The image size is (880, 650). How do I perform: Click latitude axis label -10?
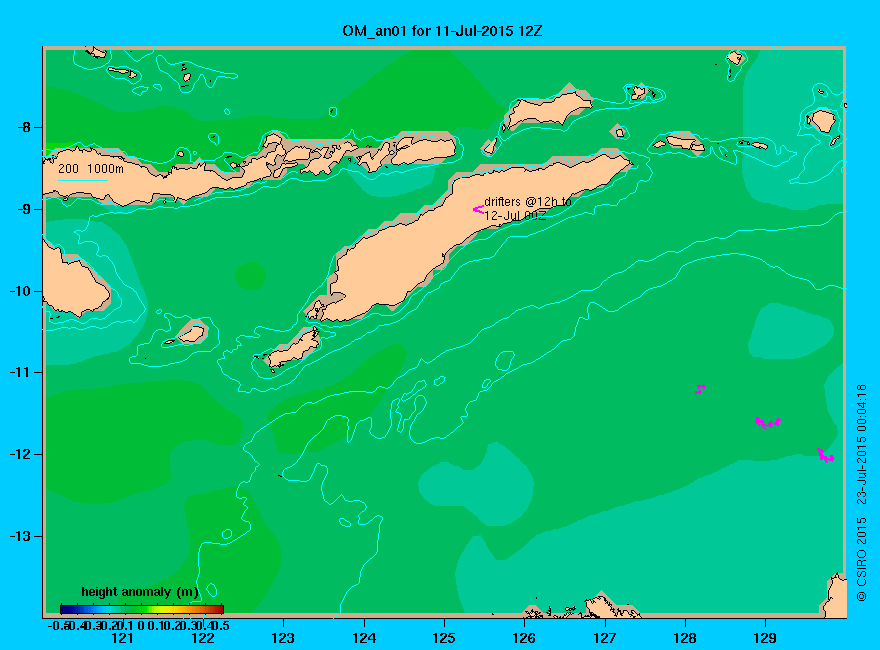point(20,291)
